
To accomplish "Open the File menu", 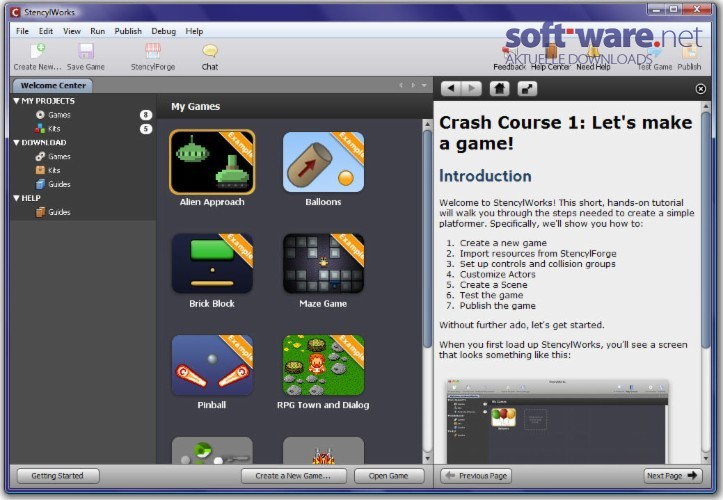I will pyautogui.click(x=22, y=31).
